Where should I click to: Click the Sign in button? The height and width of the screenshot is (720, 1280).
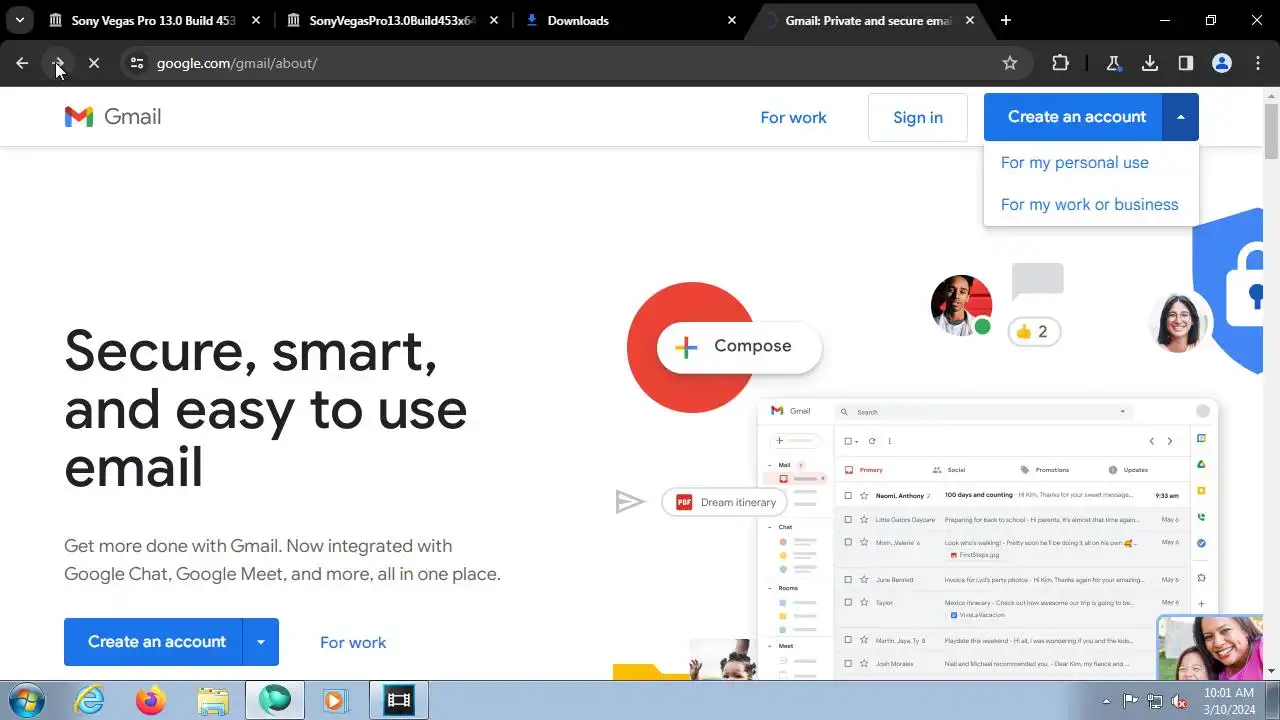click(918, 117)
